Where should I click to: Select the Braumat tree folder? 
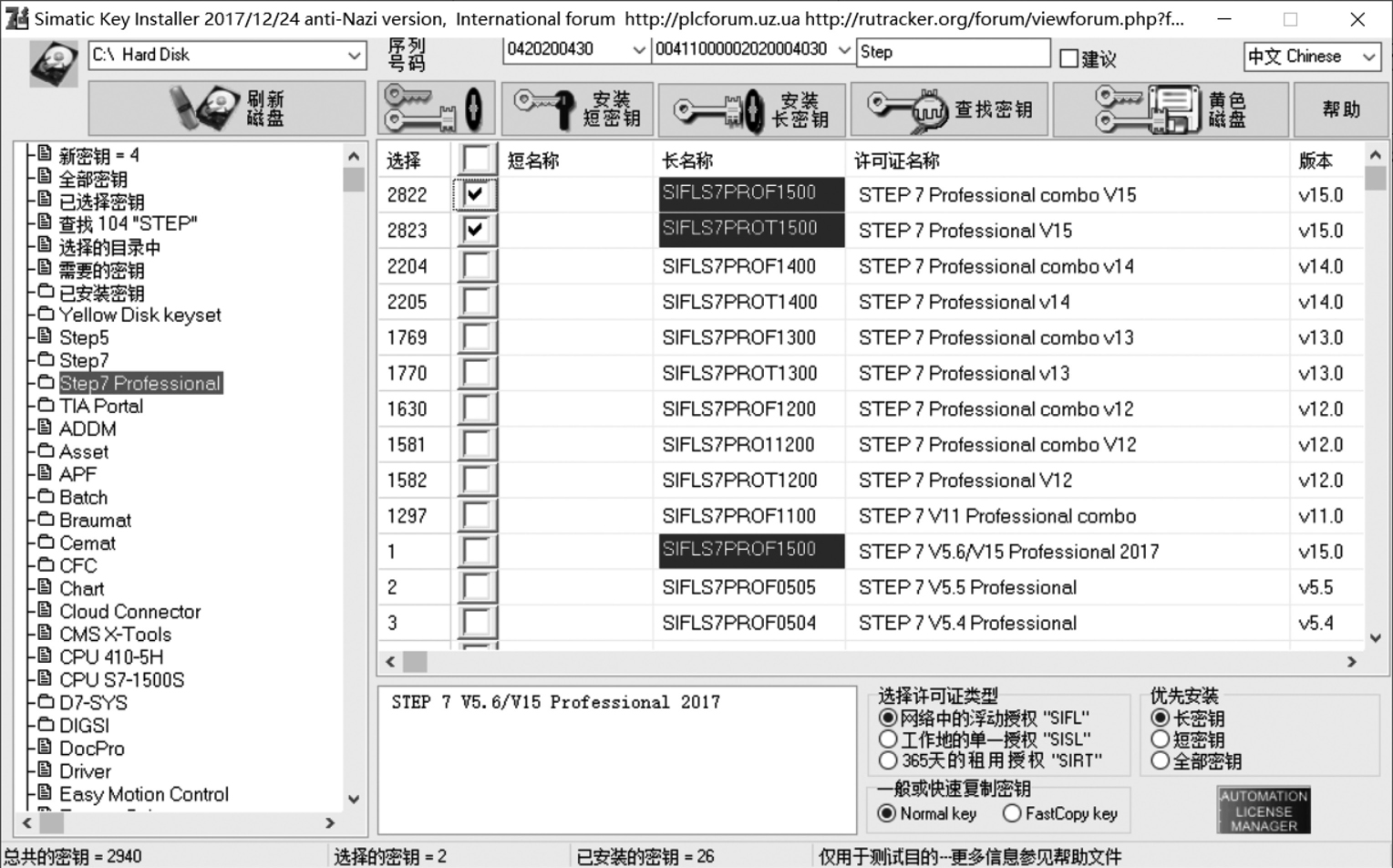pos(95,521)
